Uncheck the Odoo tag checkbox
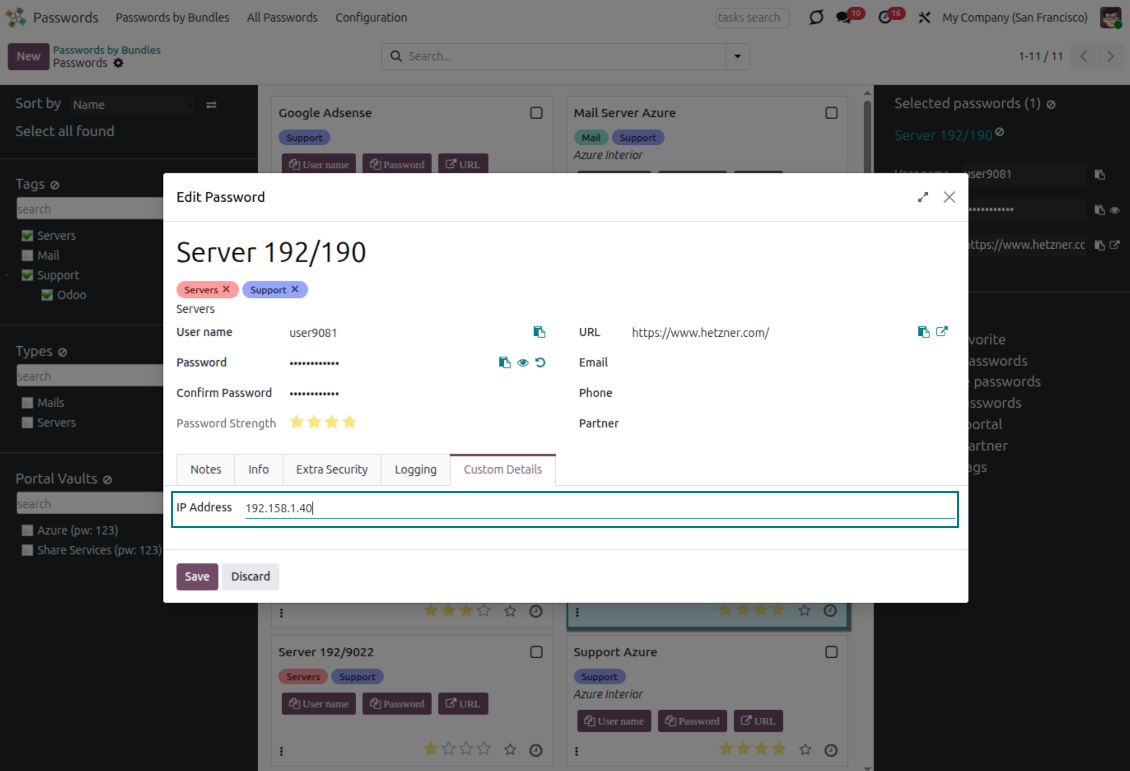The height and width of the screenshot is (771, 1130). [x=47, y=295]
